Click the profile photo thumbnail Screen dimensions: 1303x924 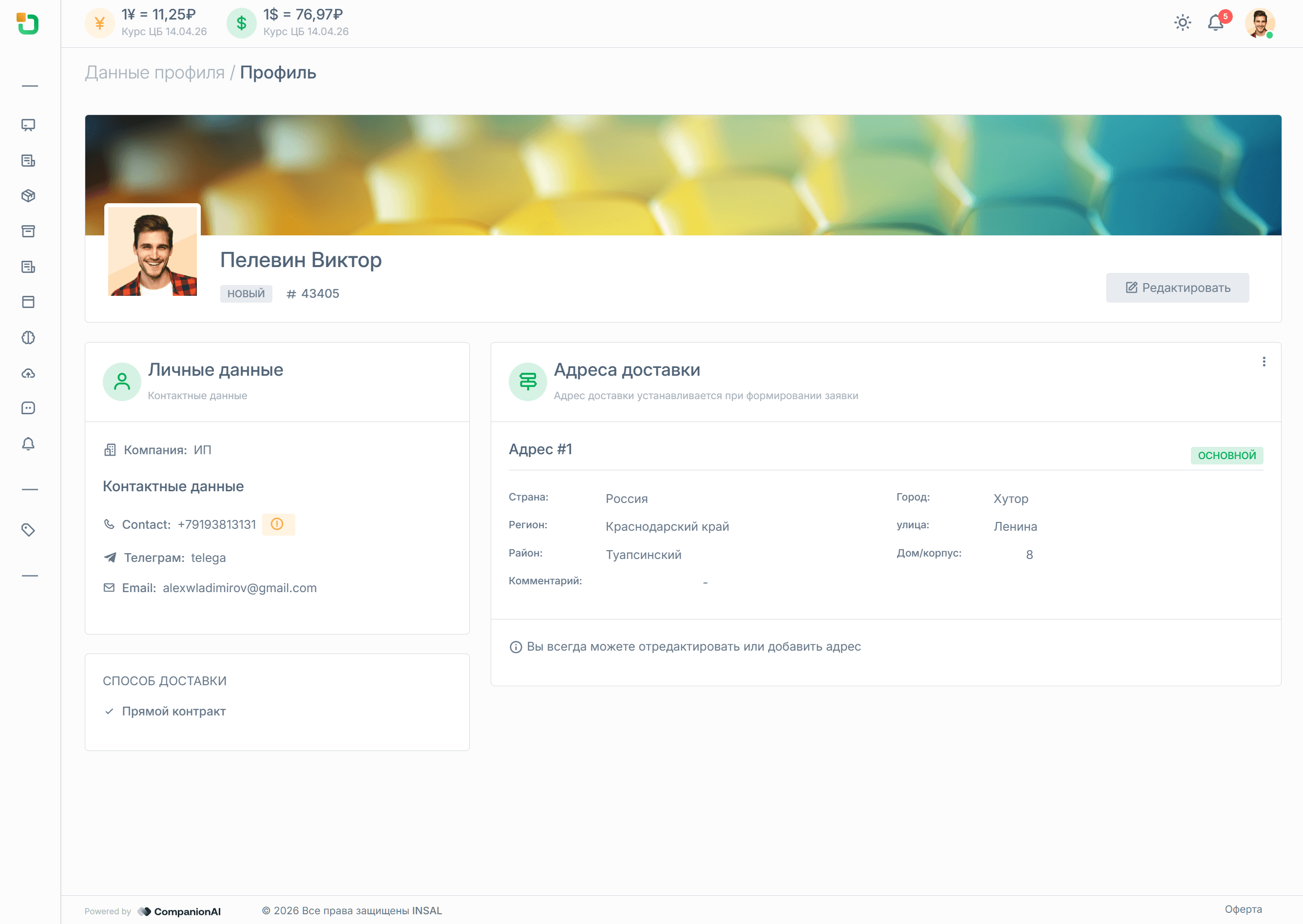153,251
